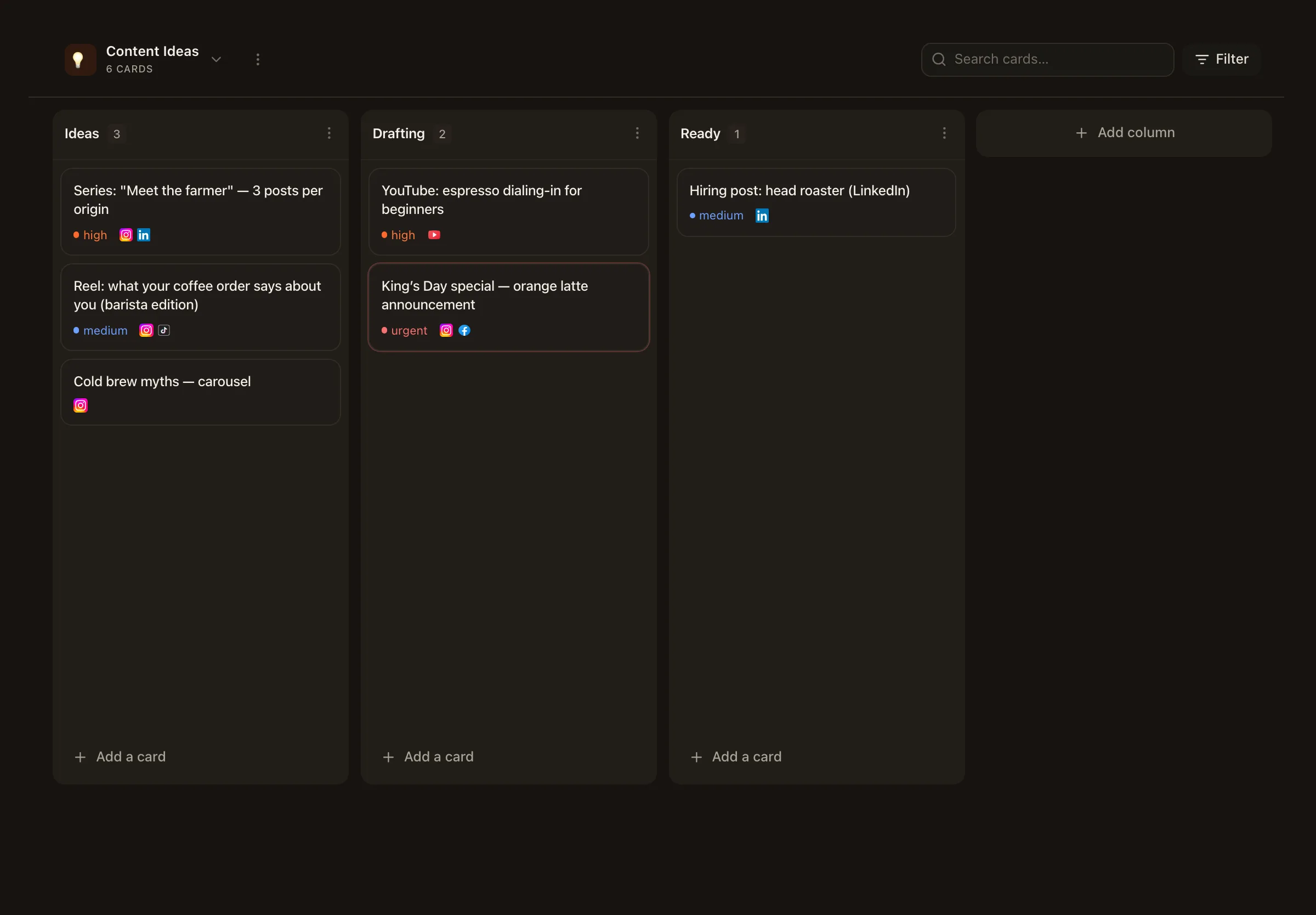Click Add a card in Drafting column

click(429, 757)
